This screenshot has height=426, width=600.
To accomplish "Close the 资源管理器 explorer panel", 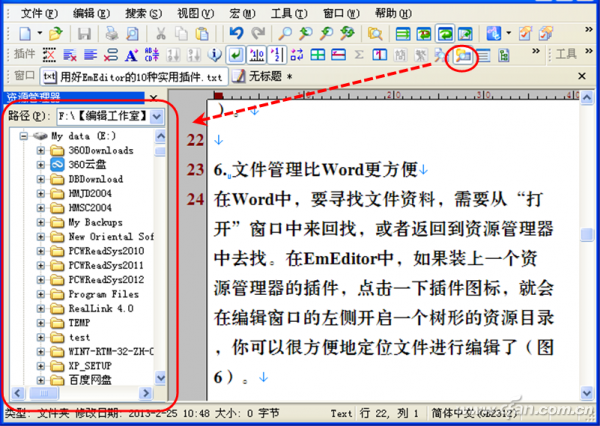I will coord(153,98).
